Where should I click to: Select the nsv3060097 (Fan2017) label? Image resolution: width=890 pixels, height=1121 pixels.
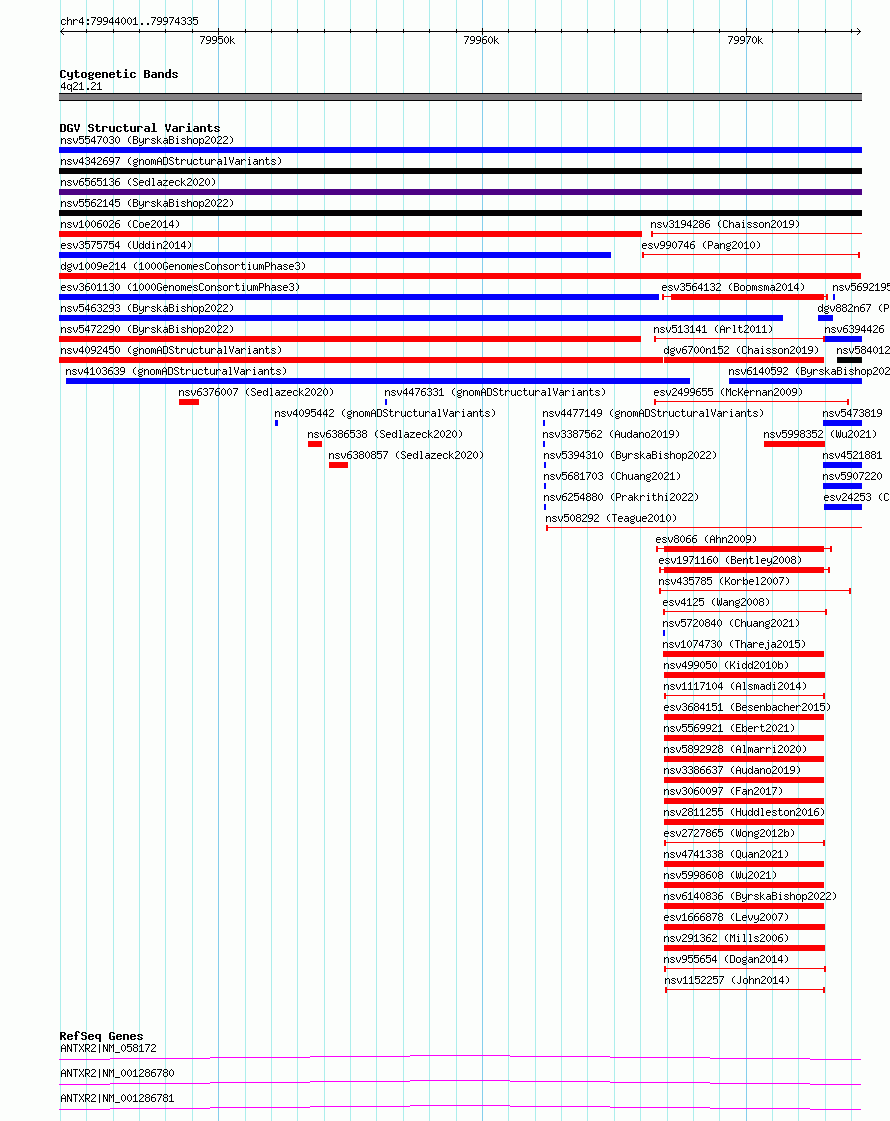click(723, 791)
